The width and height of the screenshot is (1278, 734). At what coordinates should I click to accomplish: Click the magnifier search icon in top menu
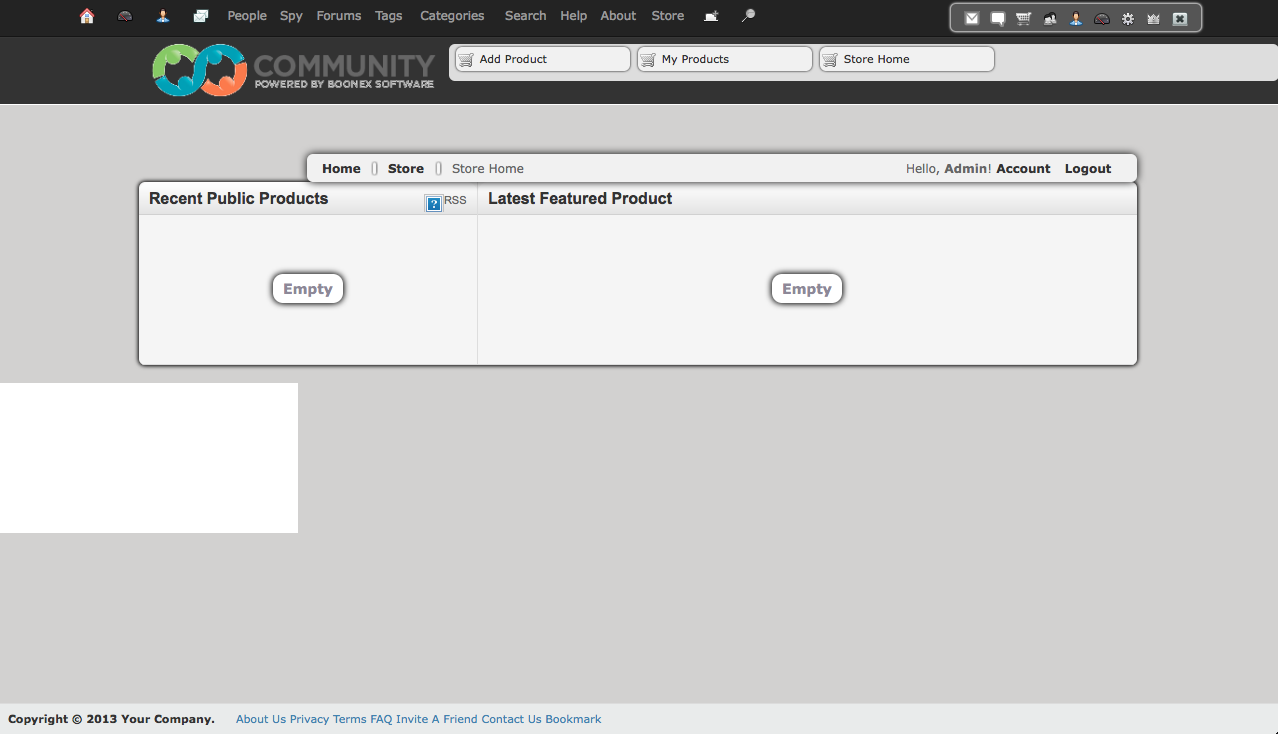pos(748,16)
